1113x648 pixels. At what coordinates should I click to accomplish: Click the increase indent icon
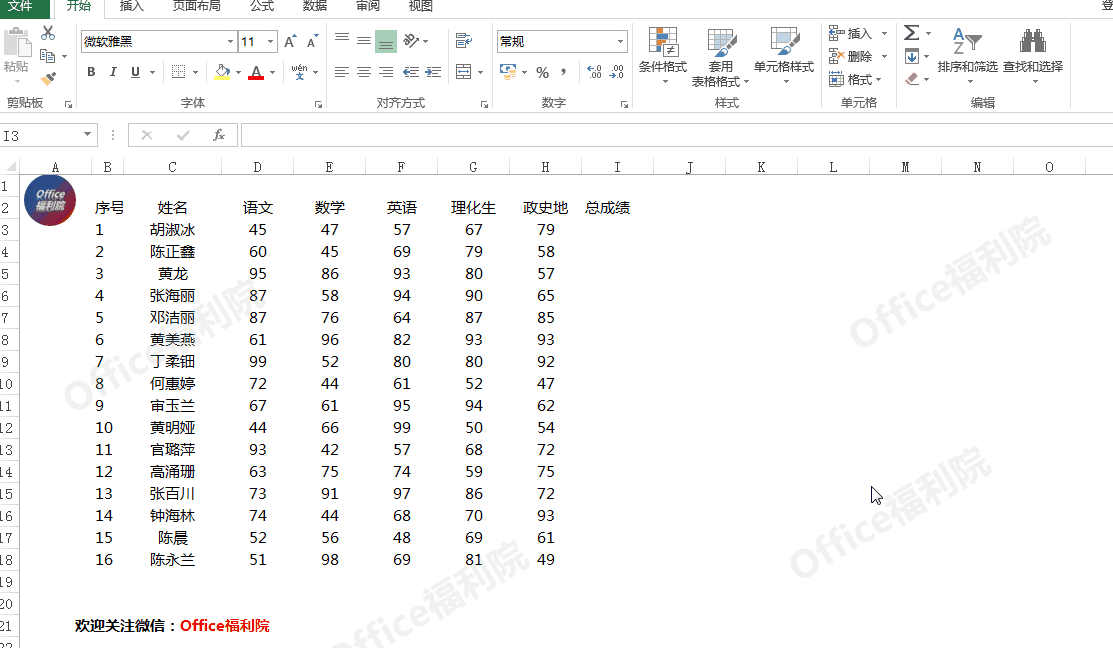click(433, 72)
